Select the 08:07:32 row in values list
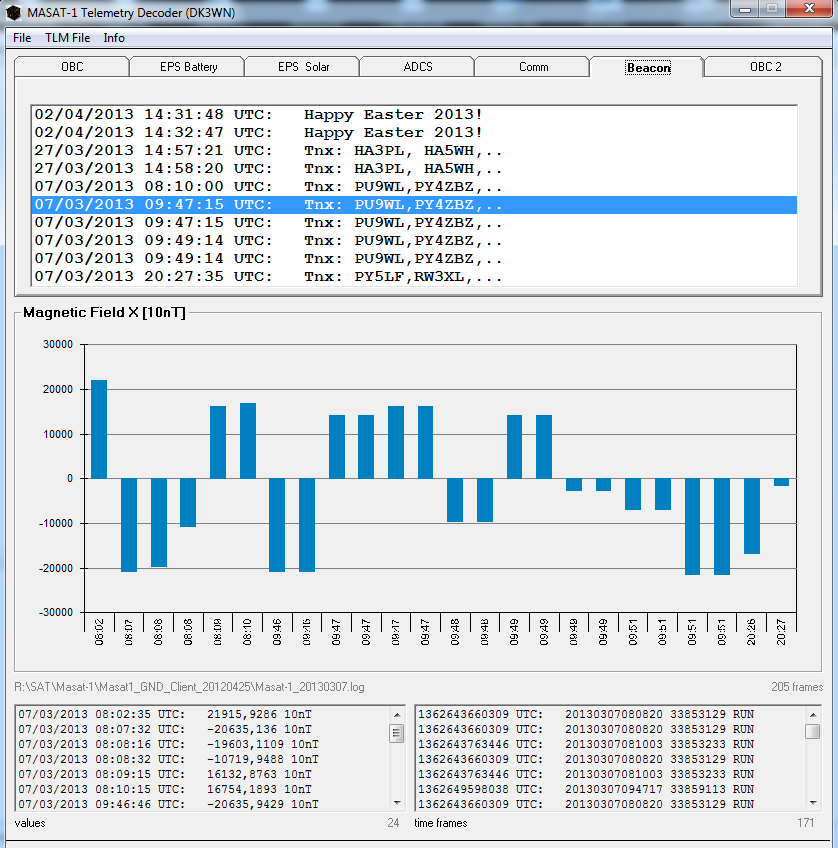Image resolution: width=838 pixels, height=848 pixels. pyautogui.click(x=168, y=730)
